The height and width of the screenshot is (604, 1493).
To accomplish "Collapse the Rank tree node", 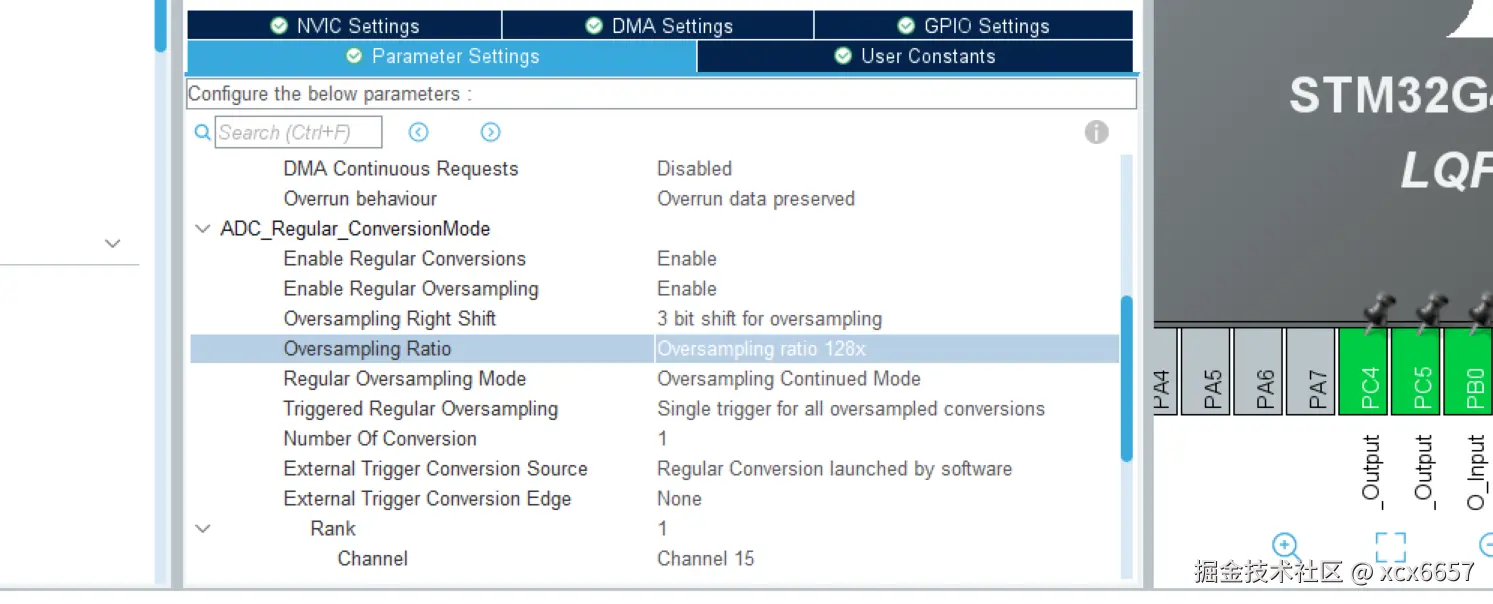I will [203, 529].
